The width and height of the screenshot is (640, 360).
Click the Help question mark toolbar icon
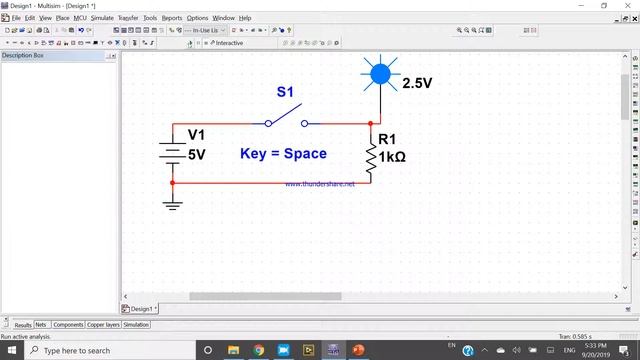[289, 30]
